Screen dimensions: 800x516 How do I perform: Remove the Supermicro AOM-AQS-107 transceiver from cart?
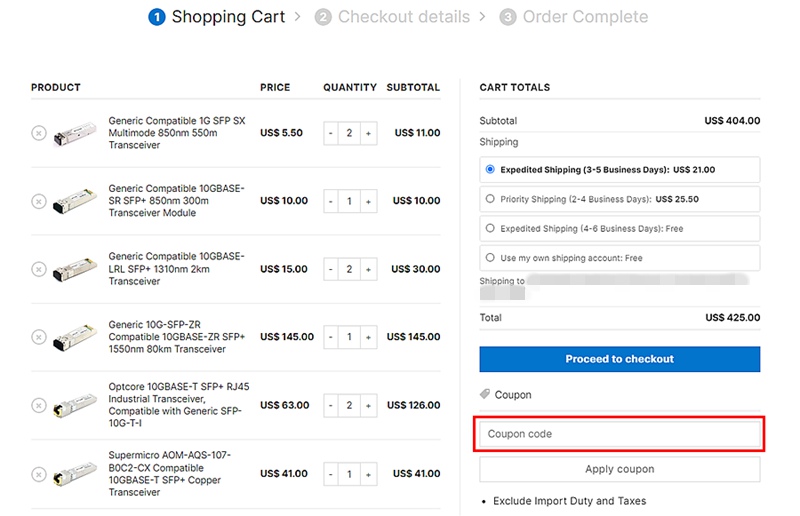point(39,474)
